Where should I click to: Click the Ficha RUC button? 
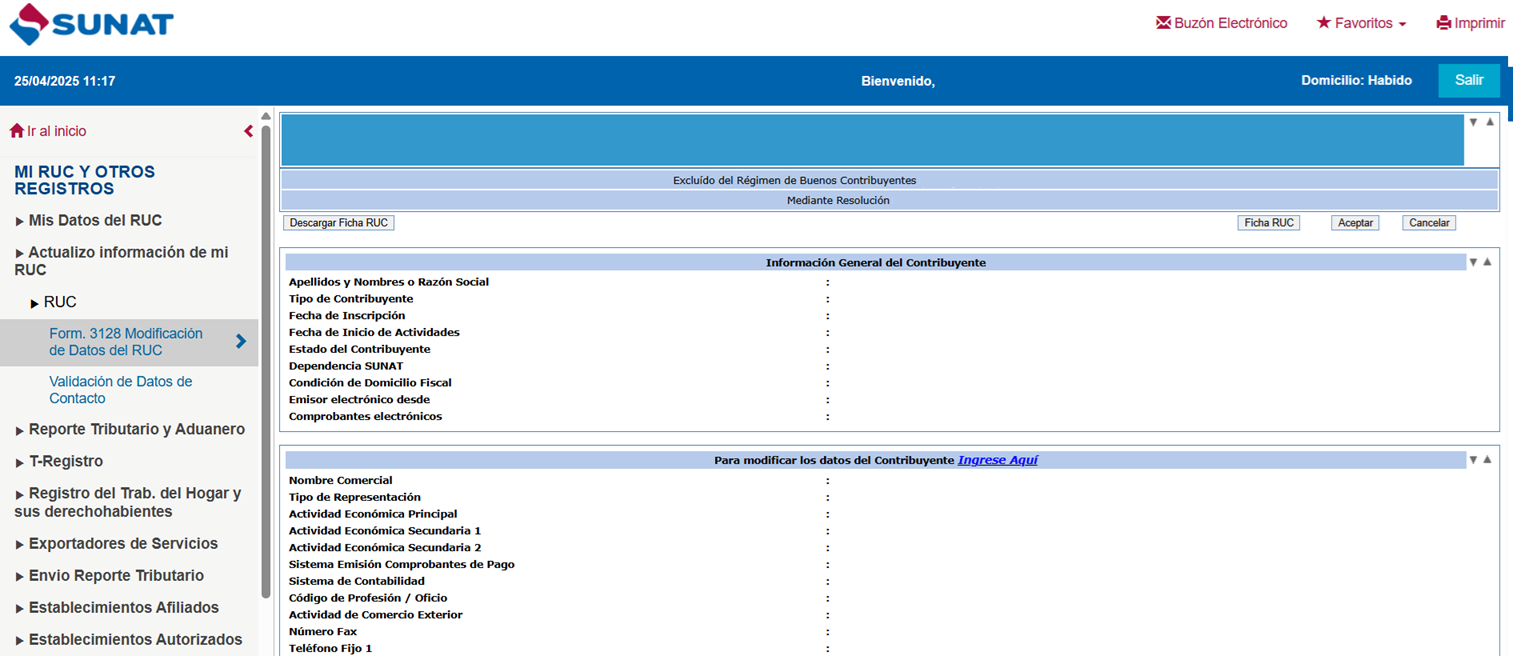(x=1268, y=223)
